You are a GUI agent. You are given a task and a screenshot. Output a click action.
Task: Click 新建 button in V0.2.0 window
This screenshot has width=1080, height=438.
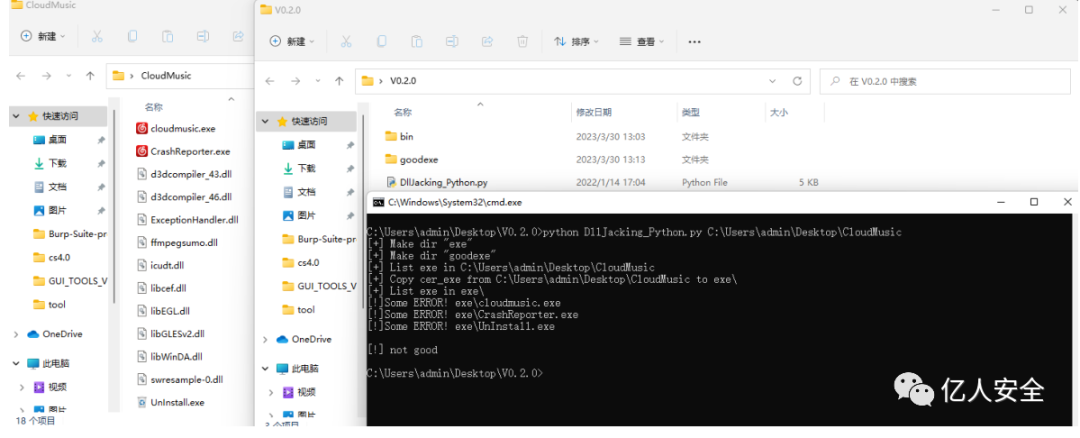(292, 41)
